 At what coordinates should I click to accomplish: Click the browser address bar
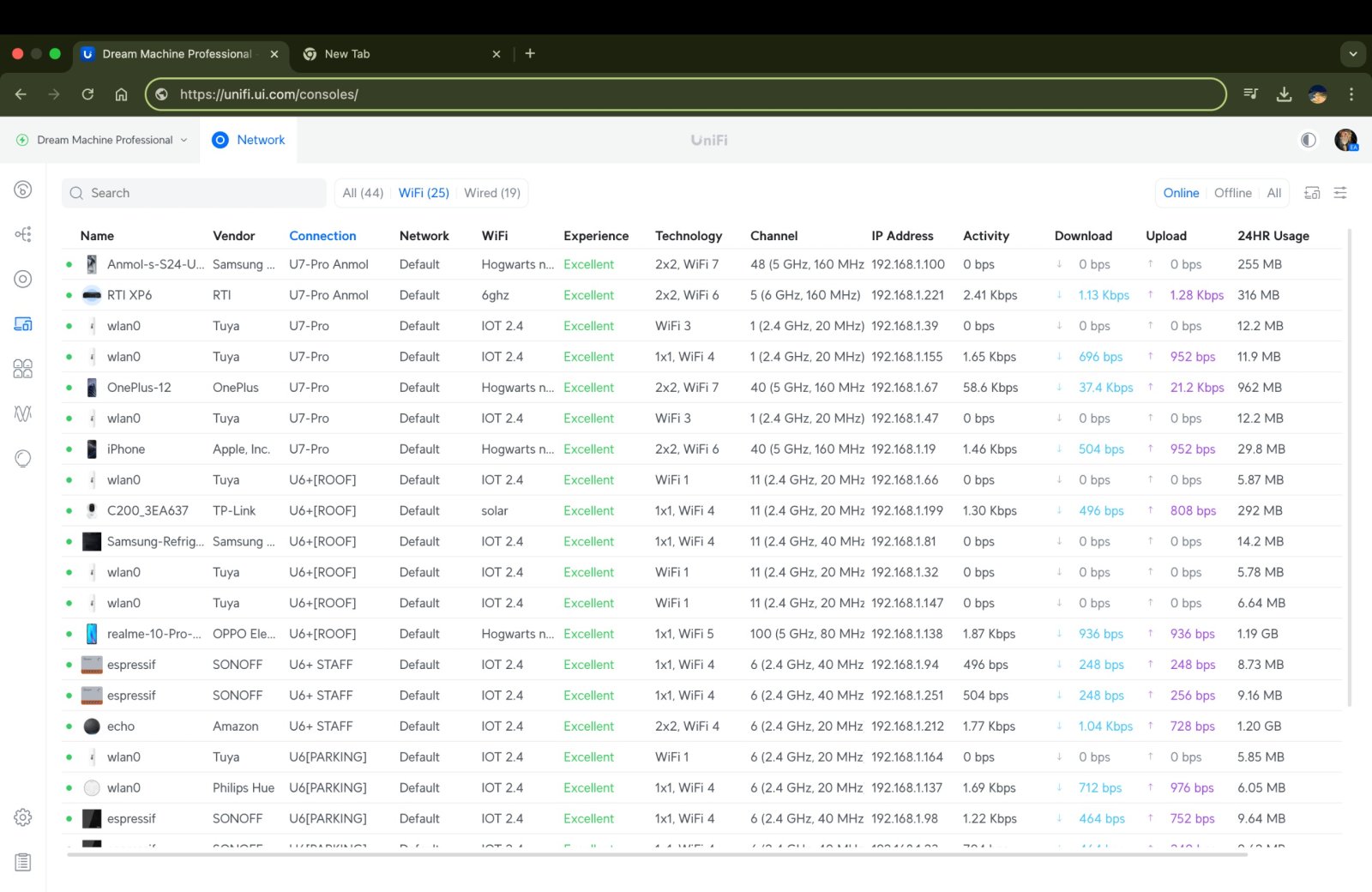[x=686, y=94]
